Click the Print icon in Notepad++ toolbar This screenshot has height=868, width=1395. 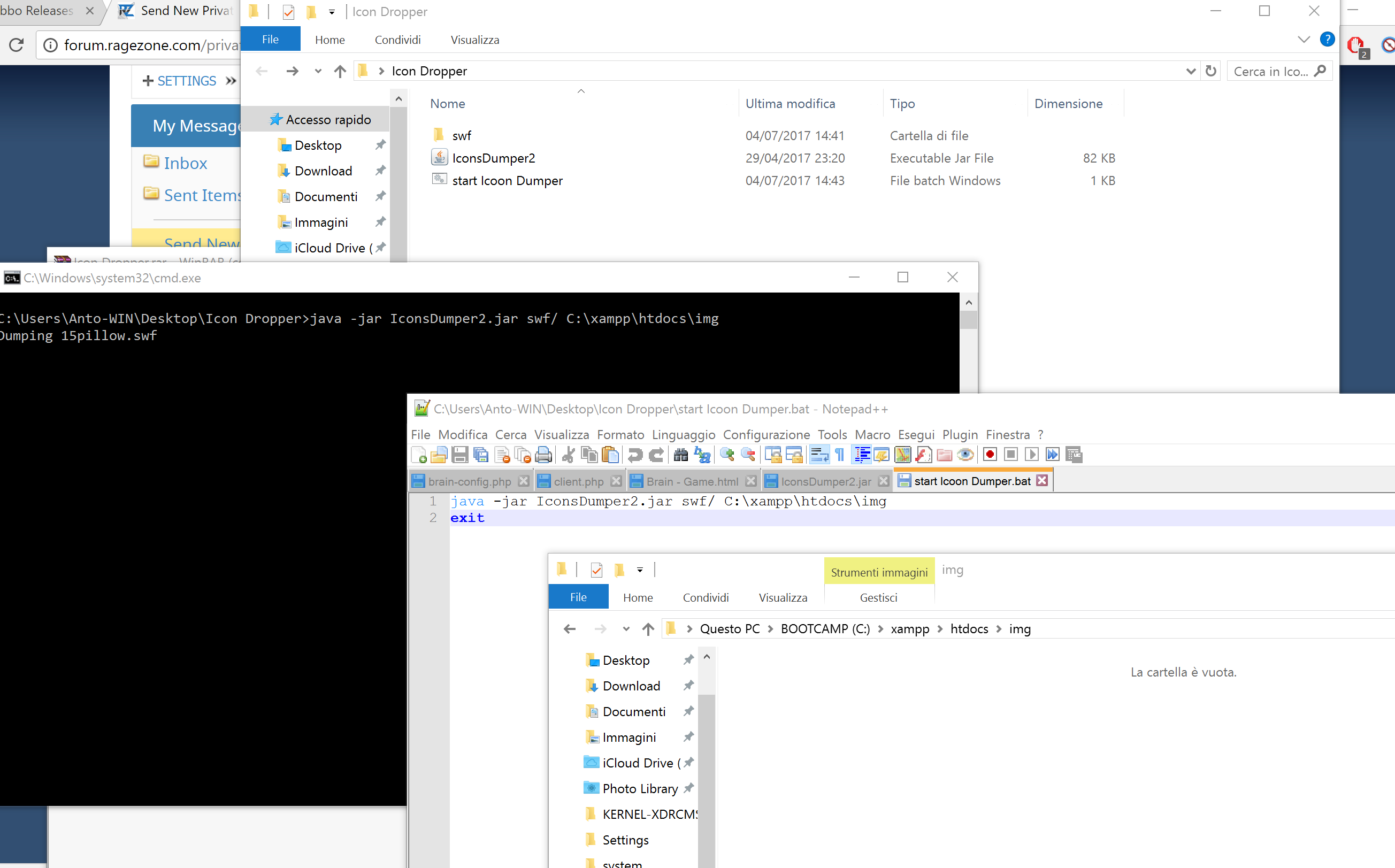(x=543, y=455)
